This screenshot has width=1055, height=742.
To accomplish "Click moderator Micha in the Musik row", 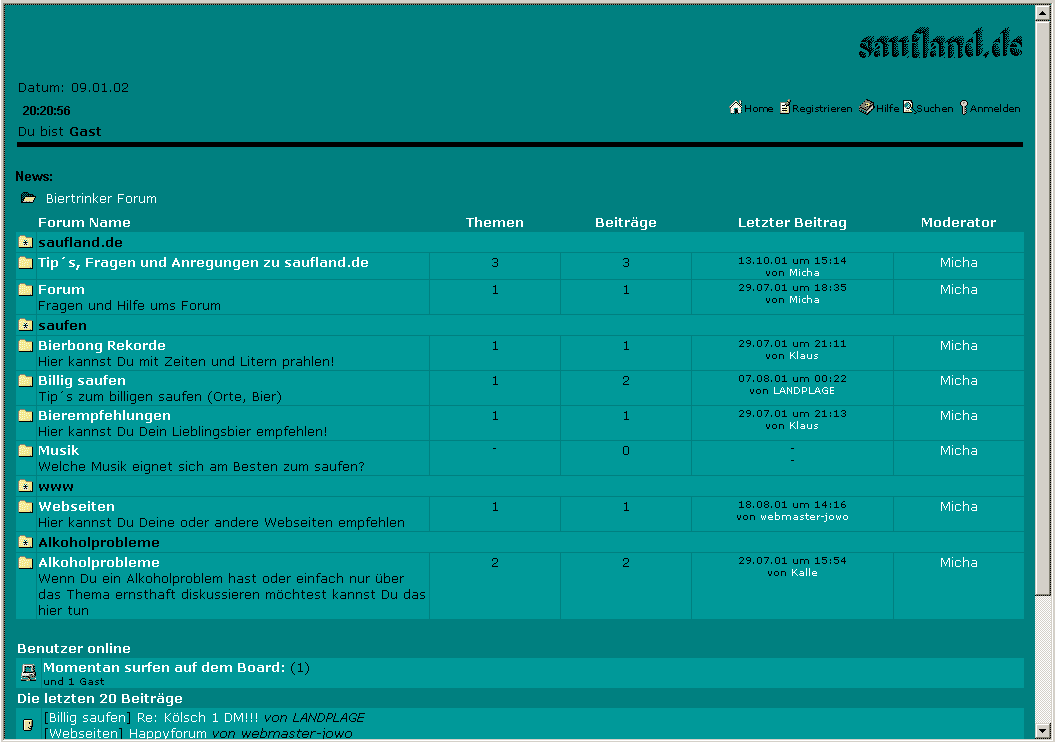I will pyautogui.click(x=958, y=450).
